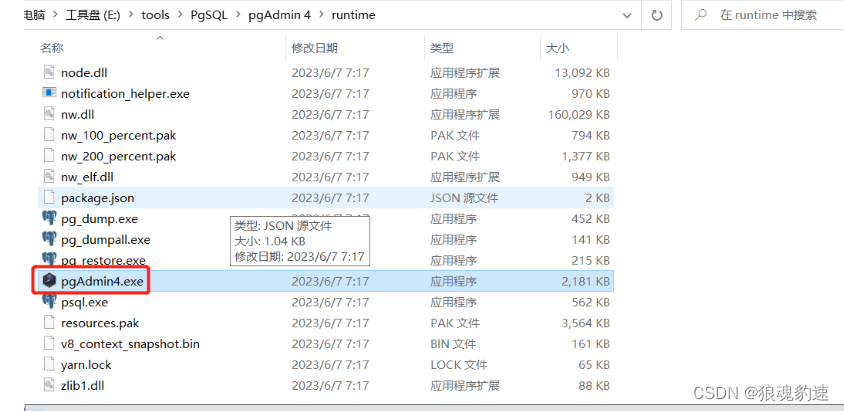Select the file name yarn.lock
Viewport: 844px width, 411px height.
(86, 365)
